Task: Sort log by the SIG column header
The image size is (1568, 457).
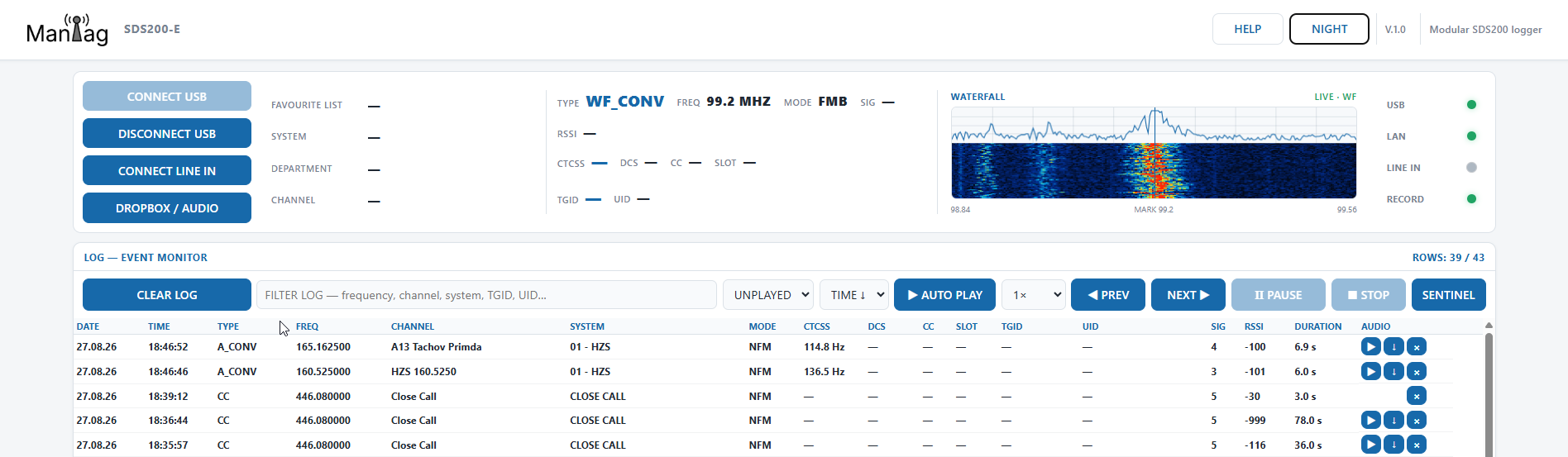Action: click(x=1218, y=326)
